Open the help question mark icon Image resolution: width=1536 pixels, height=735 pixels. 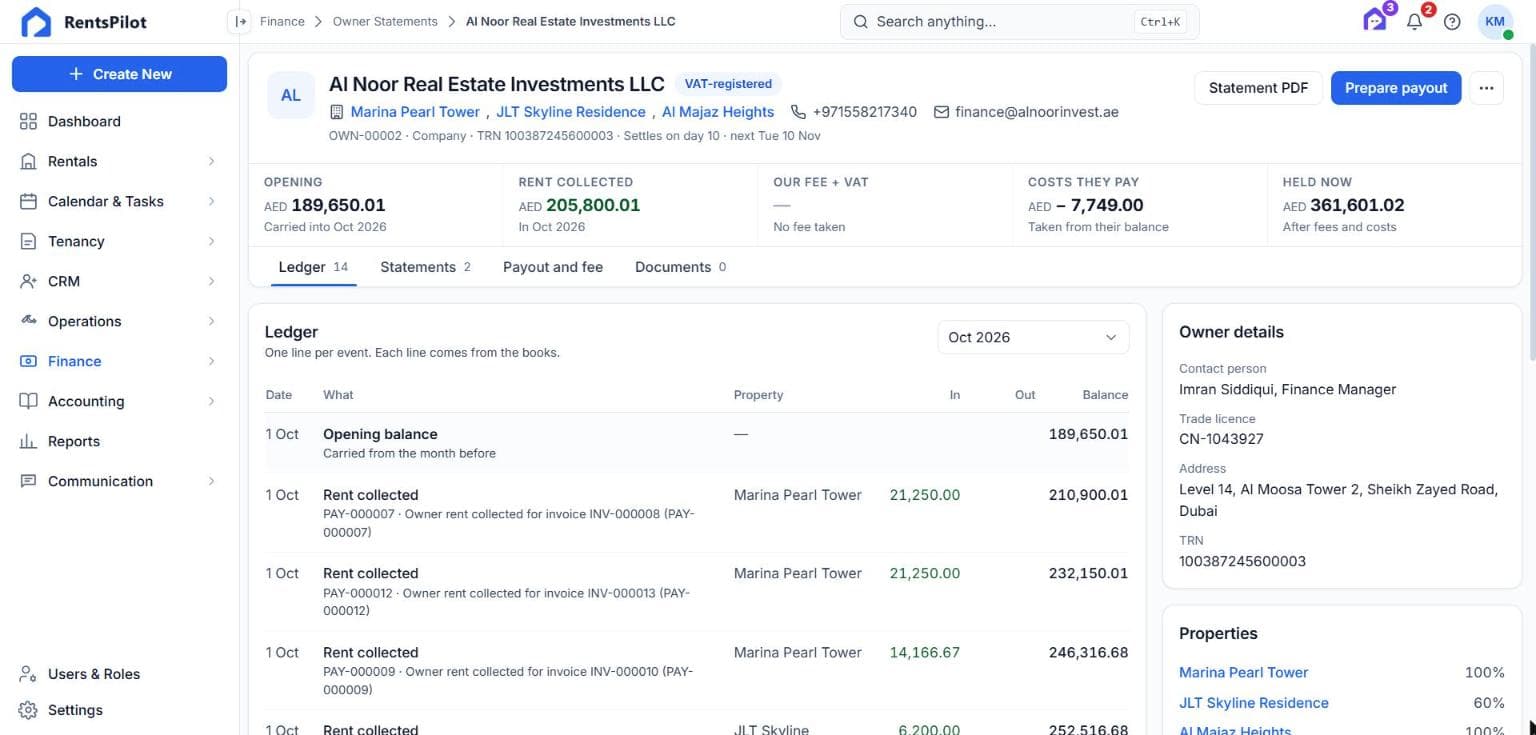(x=1452, y=22)
